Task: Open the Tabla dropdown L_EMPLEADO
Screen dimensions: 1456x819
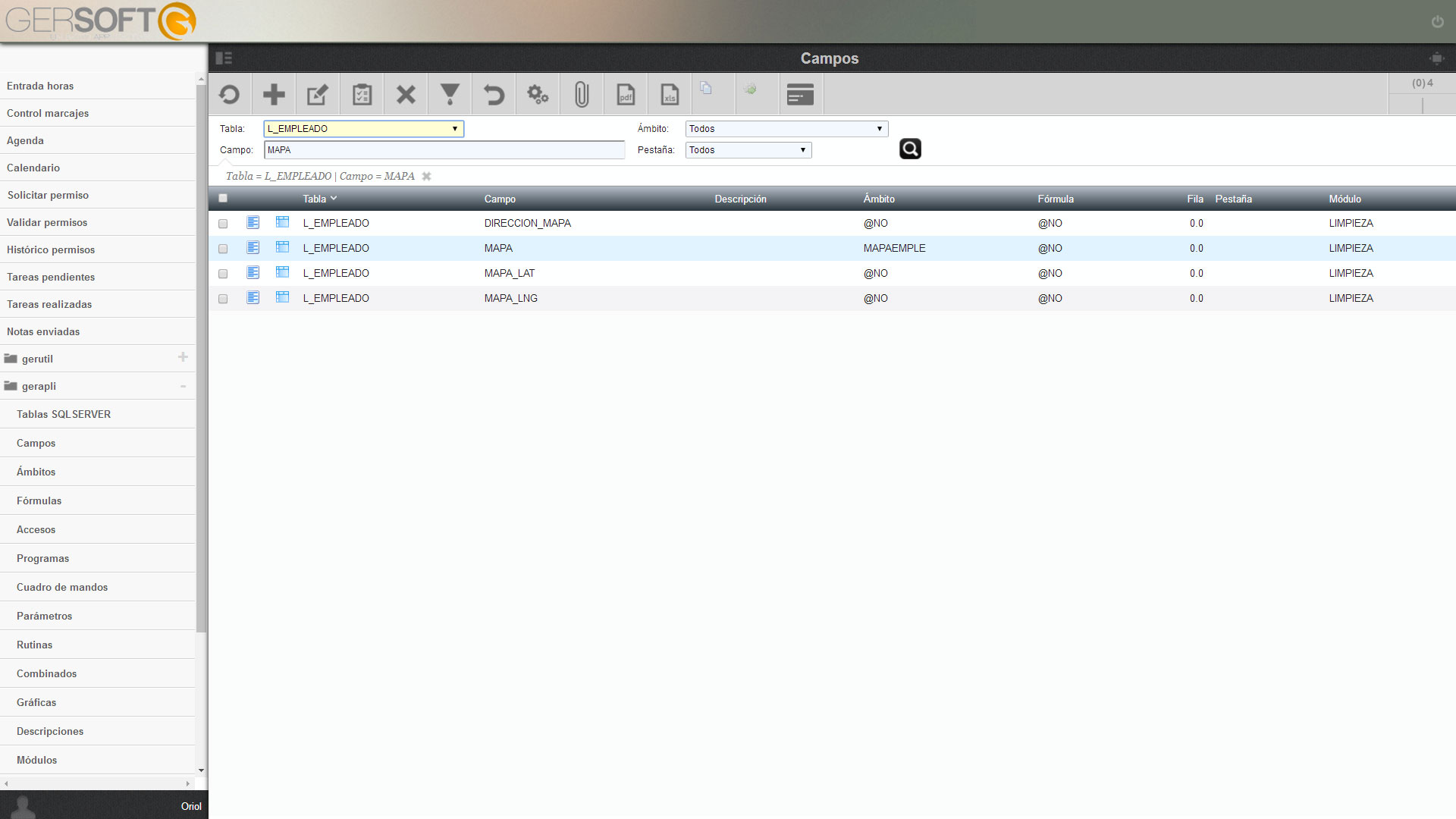Action: click(x=363, y=129)
